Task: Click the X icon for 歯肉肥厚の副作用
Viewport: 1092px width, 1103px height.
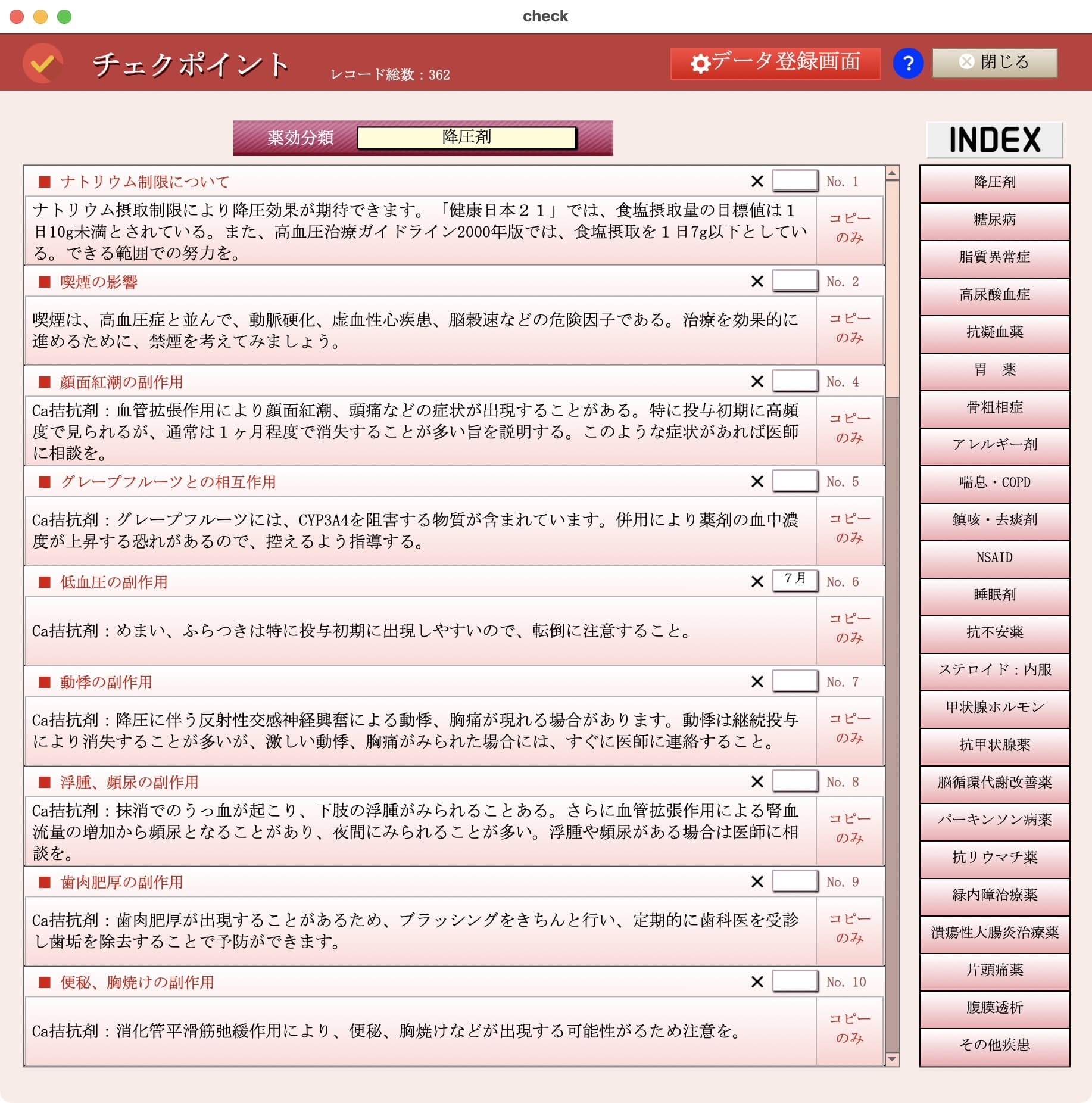Action: 757,882
